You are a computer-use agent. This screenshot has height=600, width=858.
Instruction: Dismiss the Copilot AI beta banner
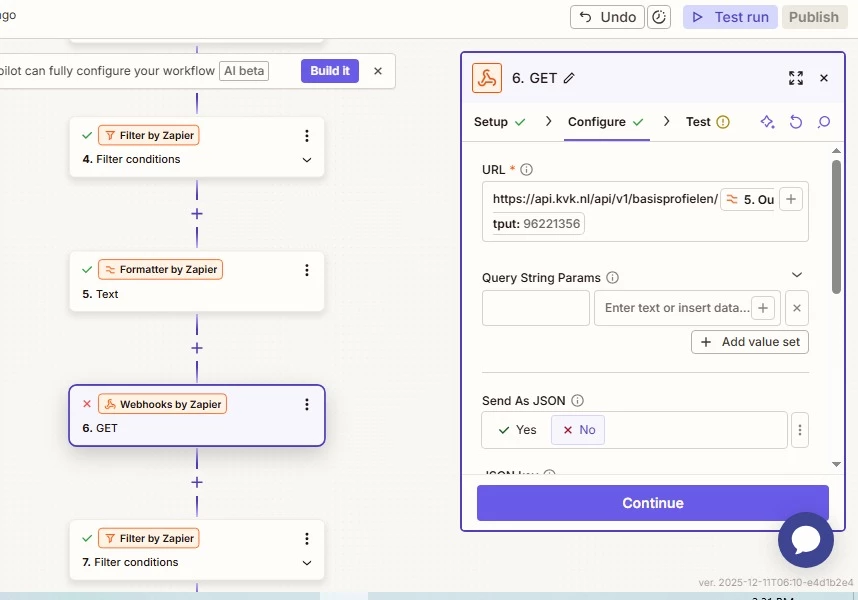coord(378,71)
